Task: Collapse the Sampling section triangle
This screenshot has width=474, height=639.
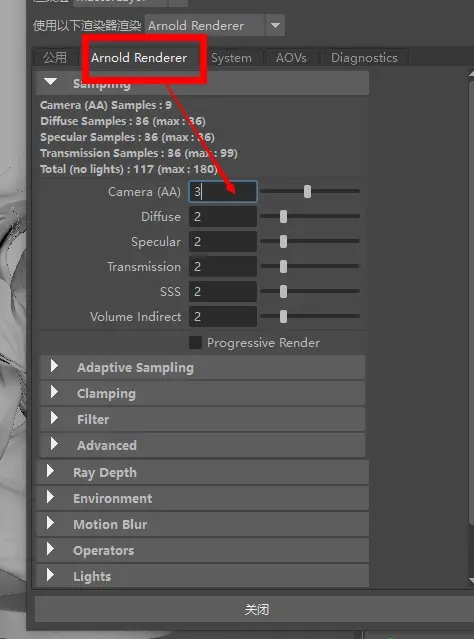Action: point(51,82)
